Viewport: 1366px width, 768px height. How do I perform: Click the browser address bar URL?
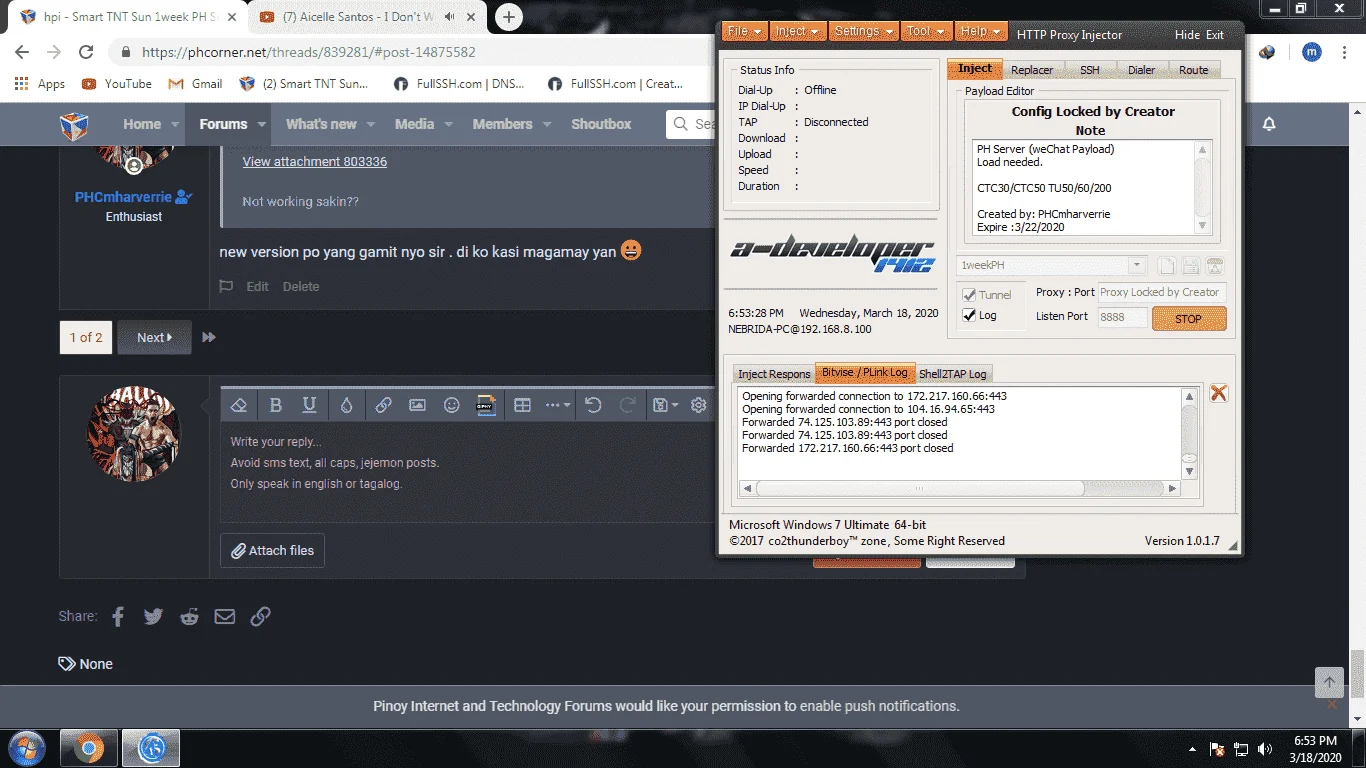(309, 52)
